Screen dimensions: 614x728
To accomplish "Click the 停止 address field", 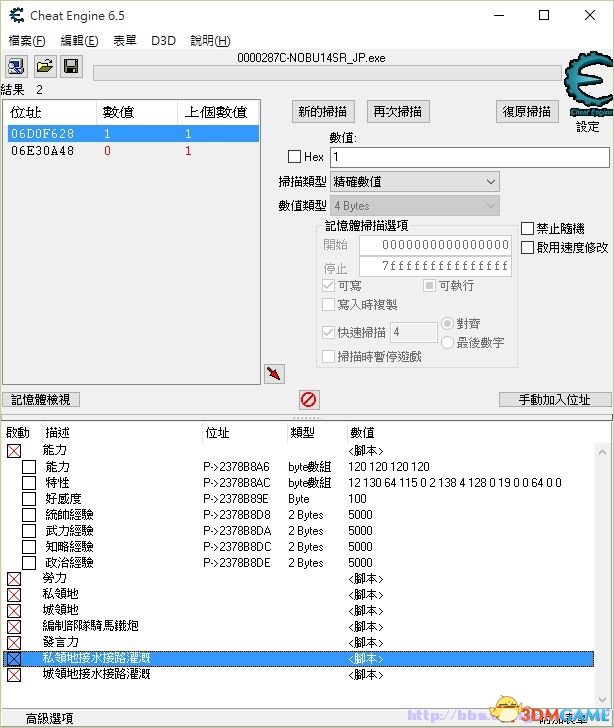I will point(435,266).
